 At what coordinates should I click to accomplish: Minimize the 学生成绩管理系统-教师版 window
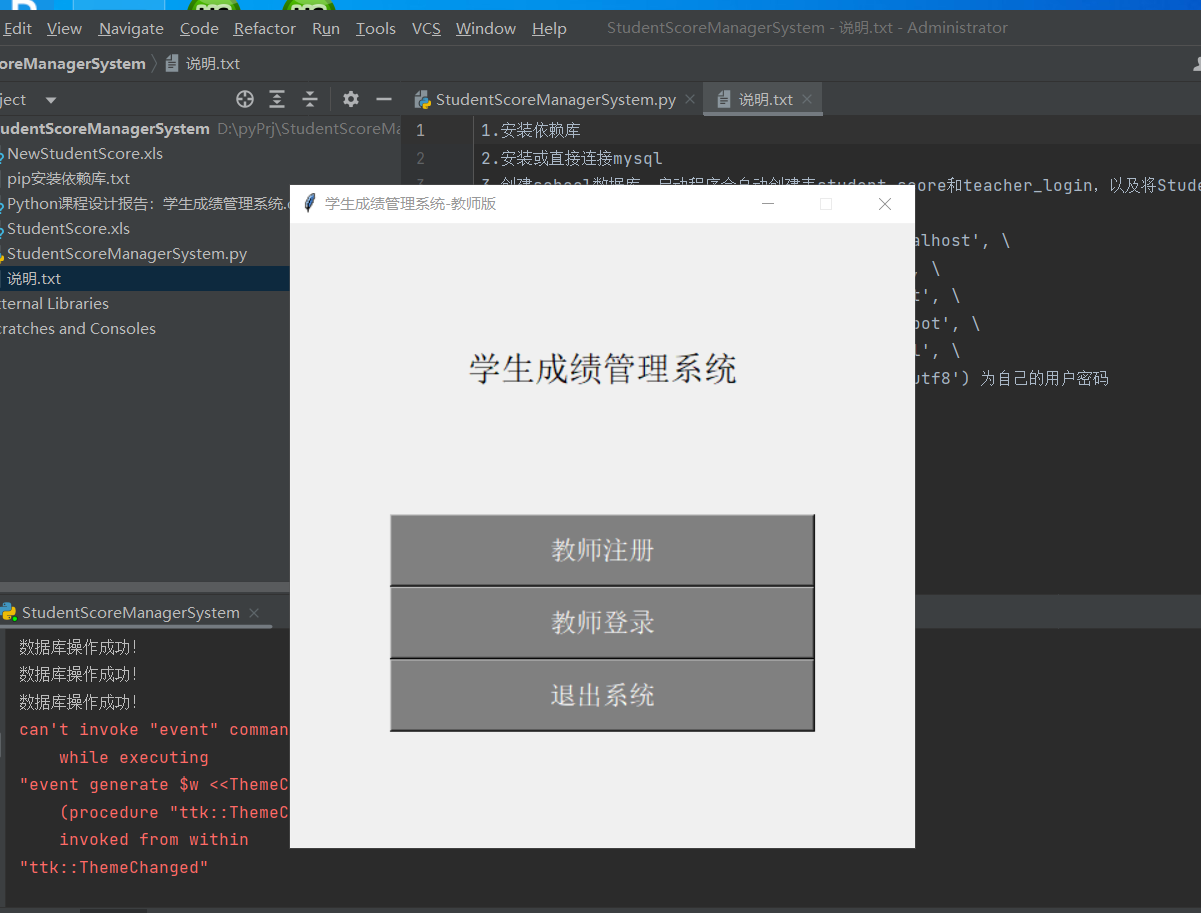coord(768,204)
